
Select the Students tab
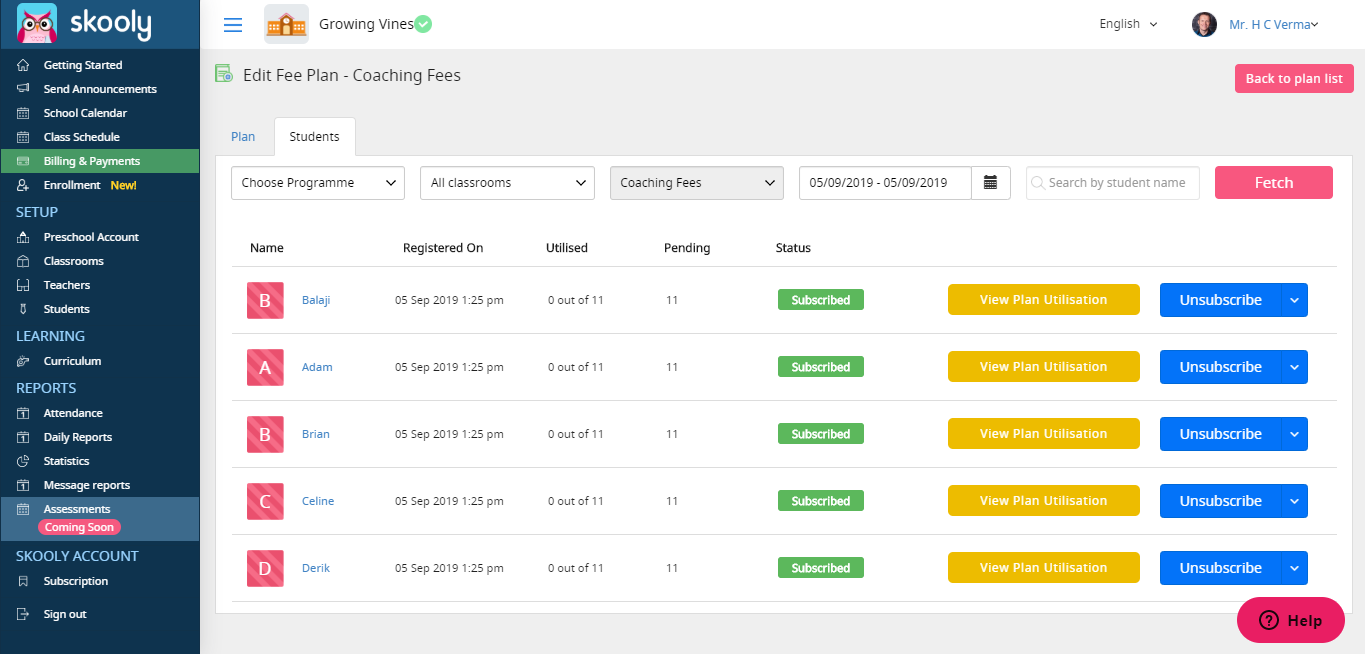[314, 137]
